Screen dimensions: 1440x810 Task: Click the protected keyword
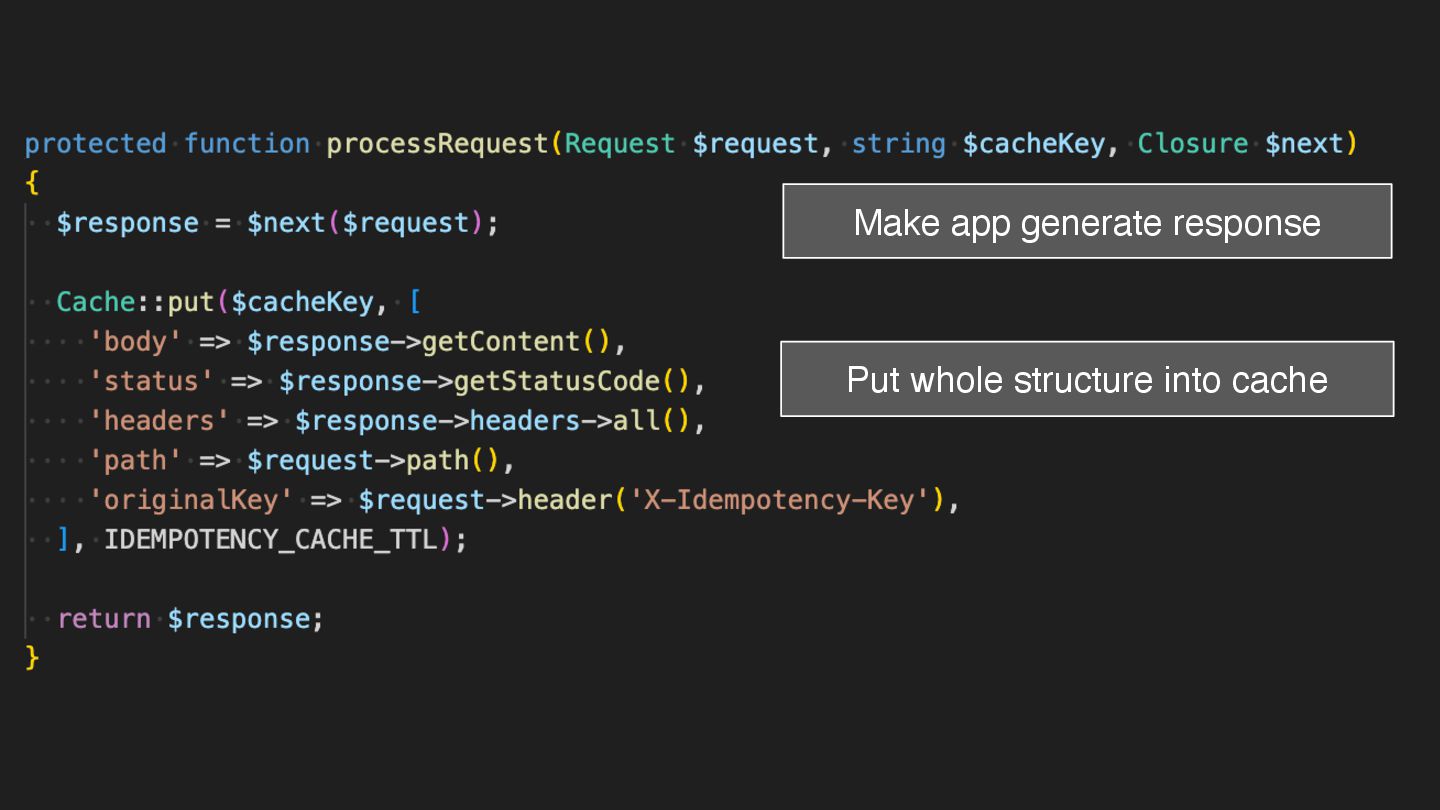(x=95, y=144)
